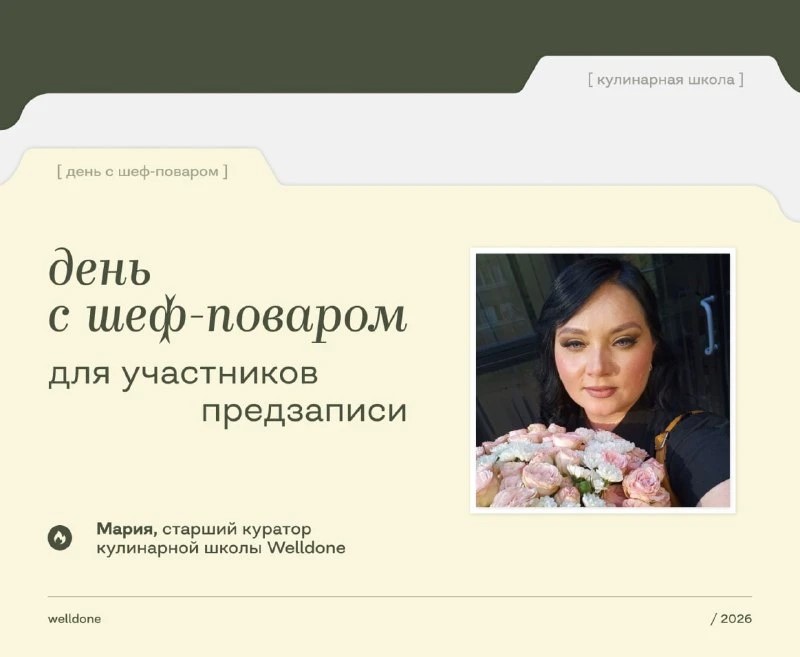Screen dimensions: 800x657
Task: Click the door handle in the photo
Action: tap(708, 325)
